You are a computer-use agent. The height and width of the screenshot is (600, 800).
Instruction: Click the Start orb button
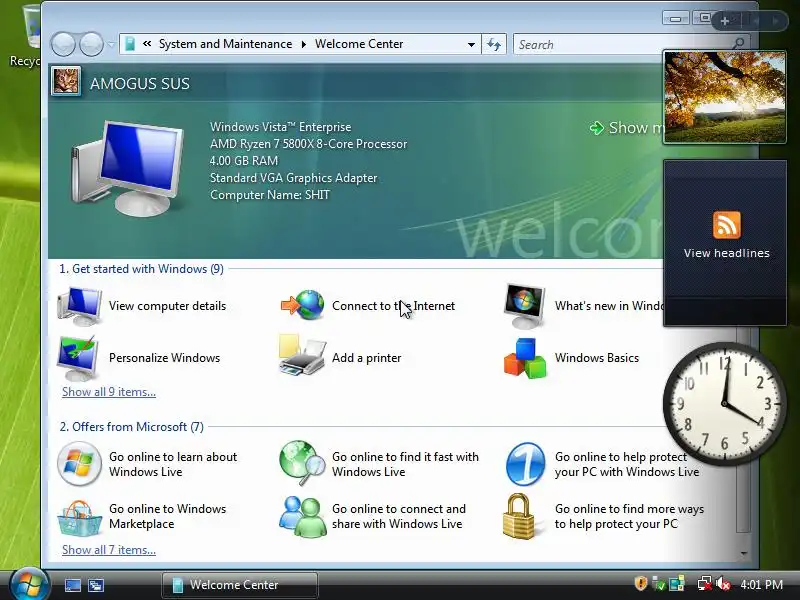29,585
